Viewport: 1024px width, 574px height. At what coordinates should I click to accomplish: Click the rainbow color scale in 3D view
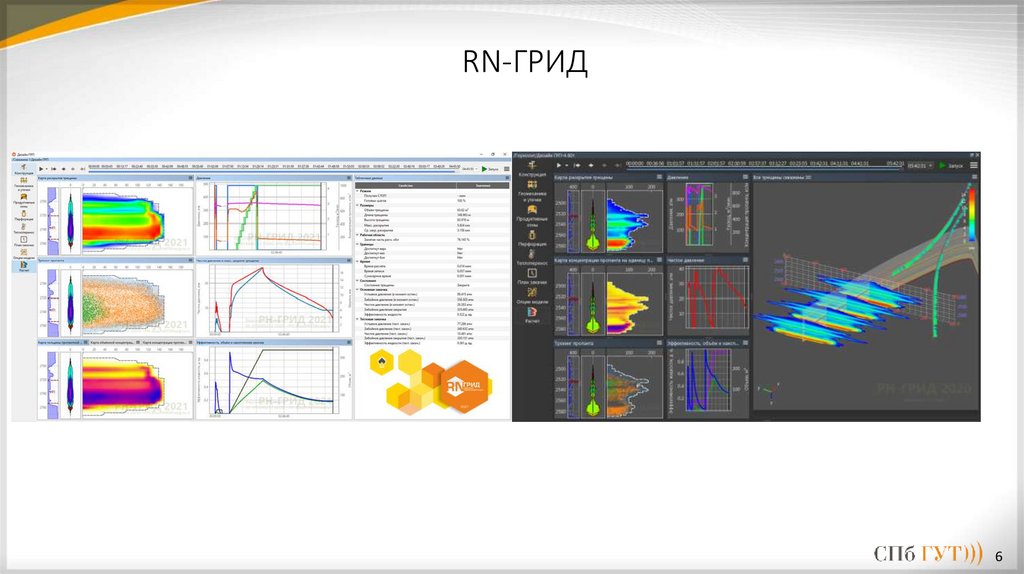pyautogui.click(x=972, y=214)
